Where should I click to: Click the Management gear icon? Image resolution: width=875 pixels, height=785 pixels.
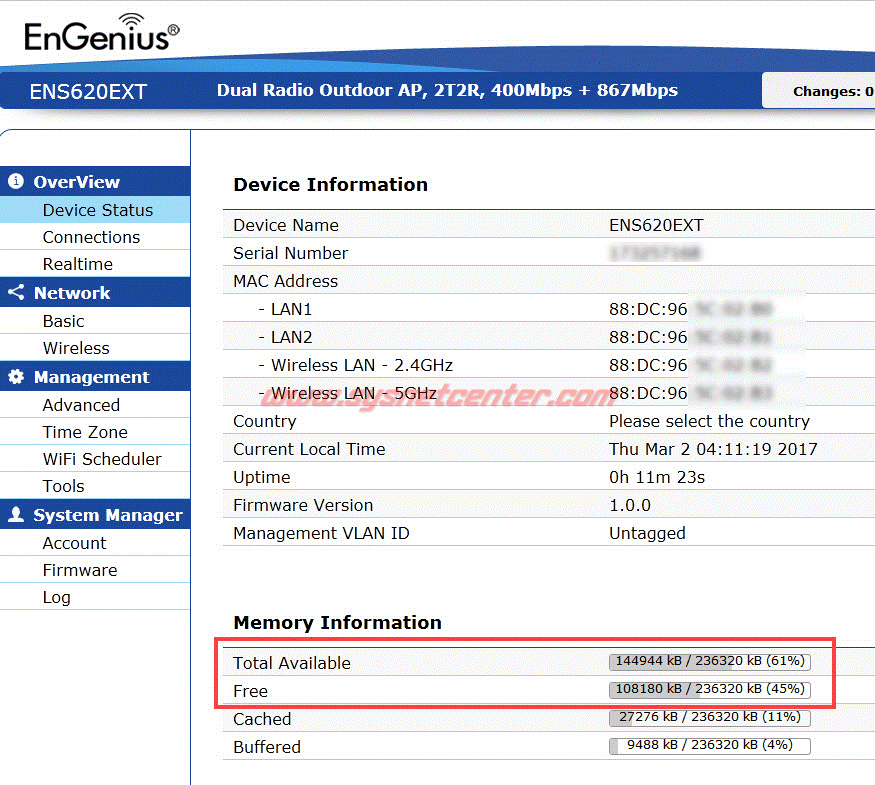(x=16, y=377)
